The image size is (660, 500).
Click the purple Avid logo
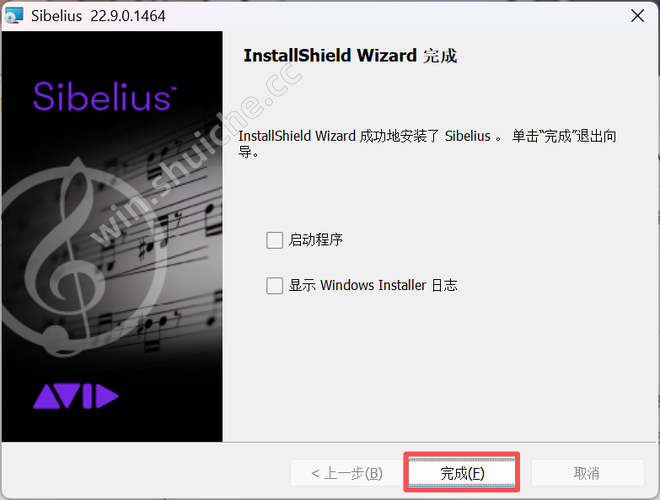click(x=76, y=396)
